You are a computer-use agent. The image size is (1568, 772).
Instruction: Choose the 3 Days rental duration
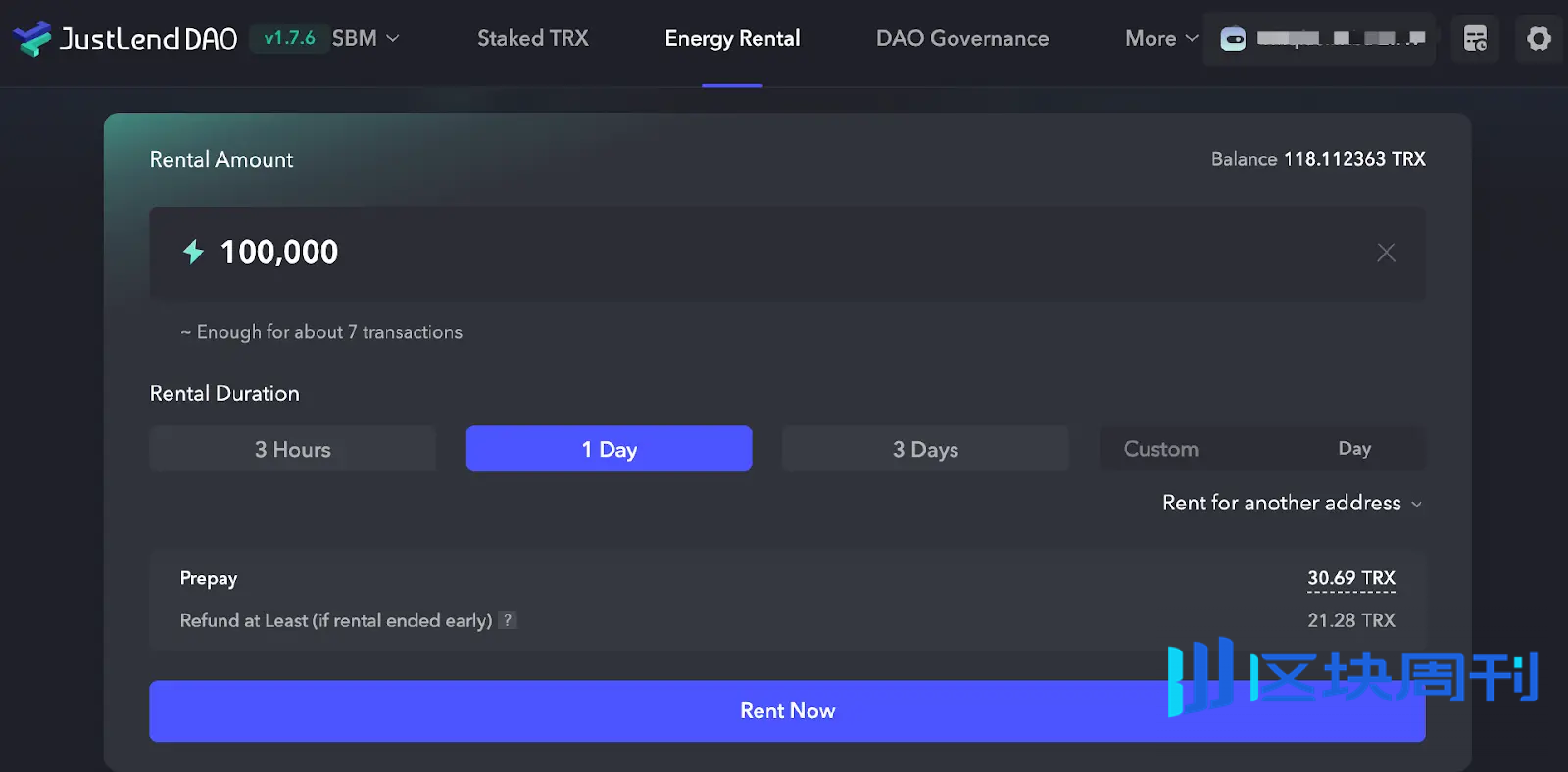click(x=925, y=449)
